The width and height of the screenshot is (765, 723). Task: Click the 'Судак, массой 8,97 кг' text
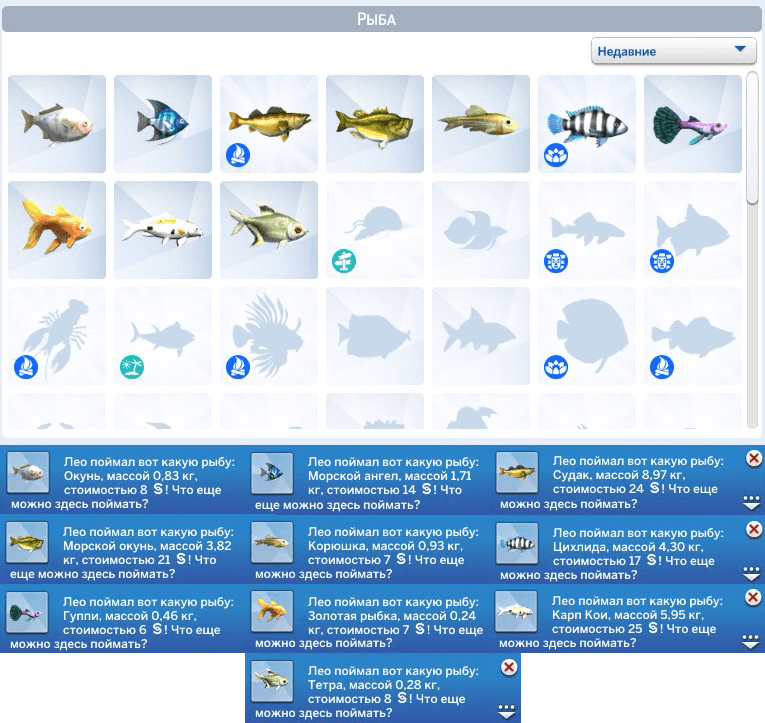(619, 475)
